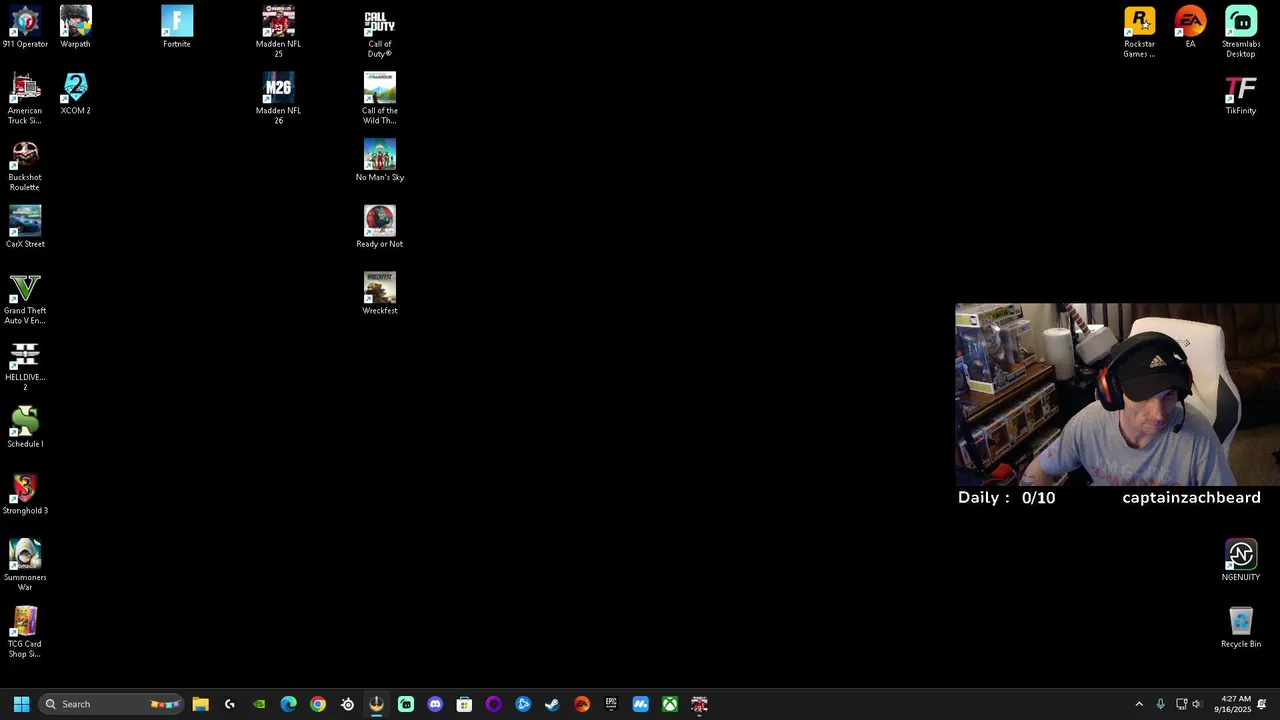Open Epic Games Launcher from taskbar
Viewport: 1280px width, 720px height.
tap(611, 704)
